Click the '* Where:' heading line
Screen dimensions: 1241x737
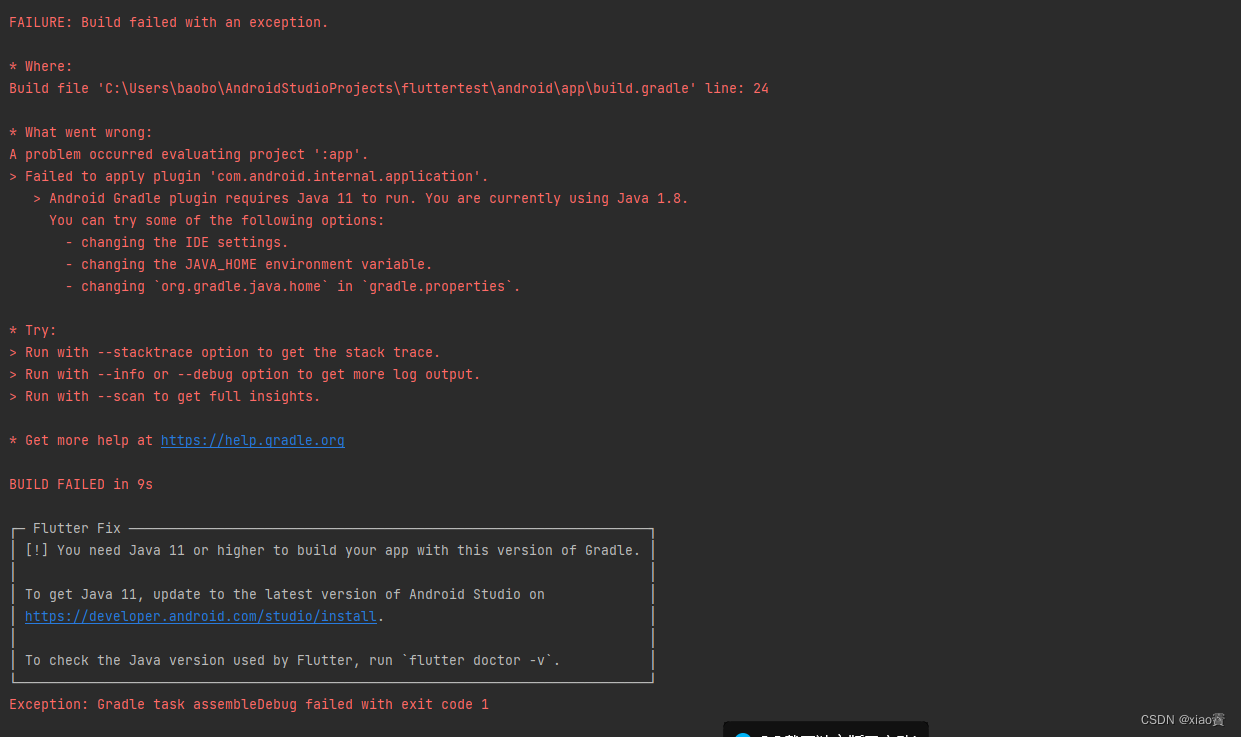click(x=41, y=66)
